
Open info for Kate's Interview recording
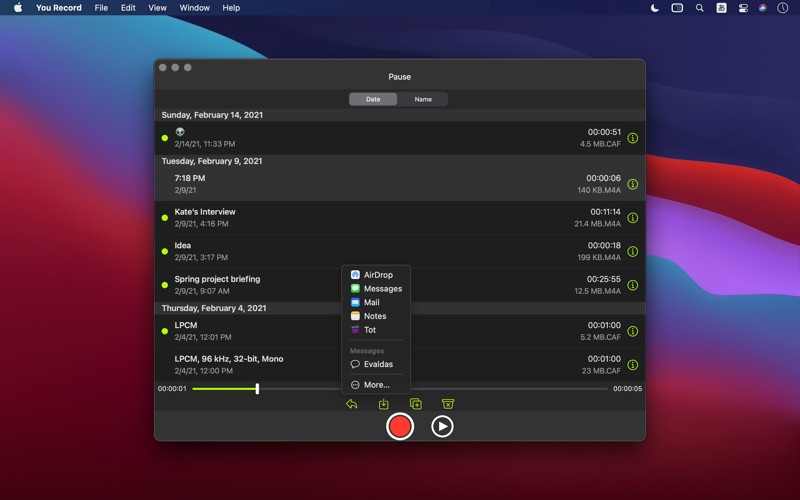632,218
